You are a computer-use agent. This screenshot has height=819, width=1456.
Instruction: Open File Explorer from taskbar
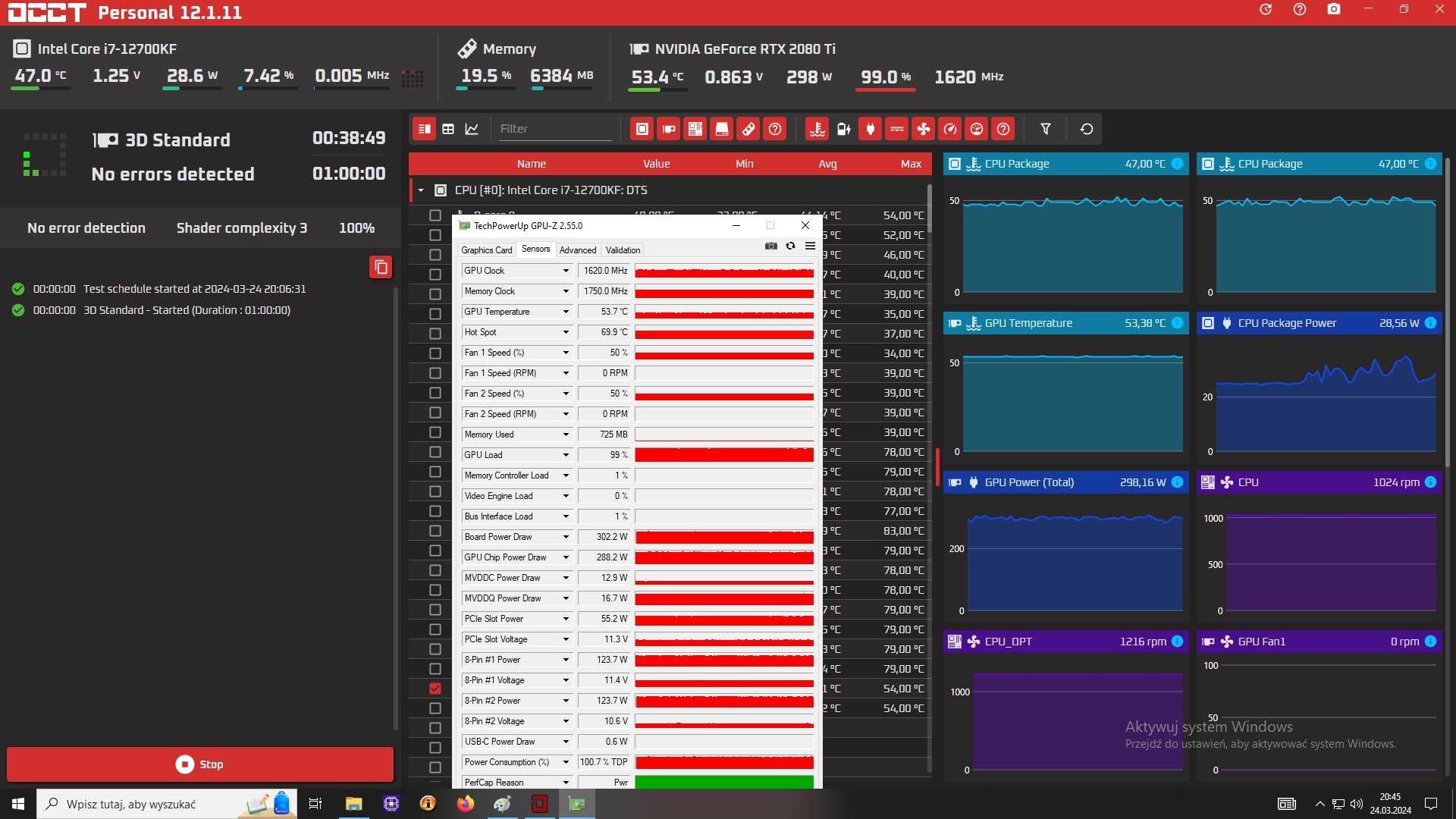pos(354,804)
